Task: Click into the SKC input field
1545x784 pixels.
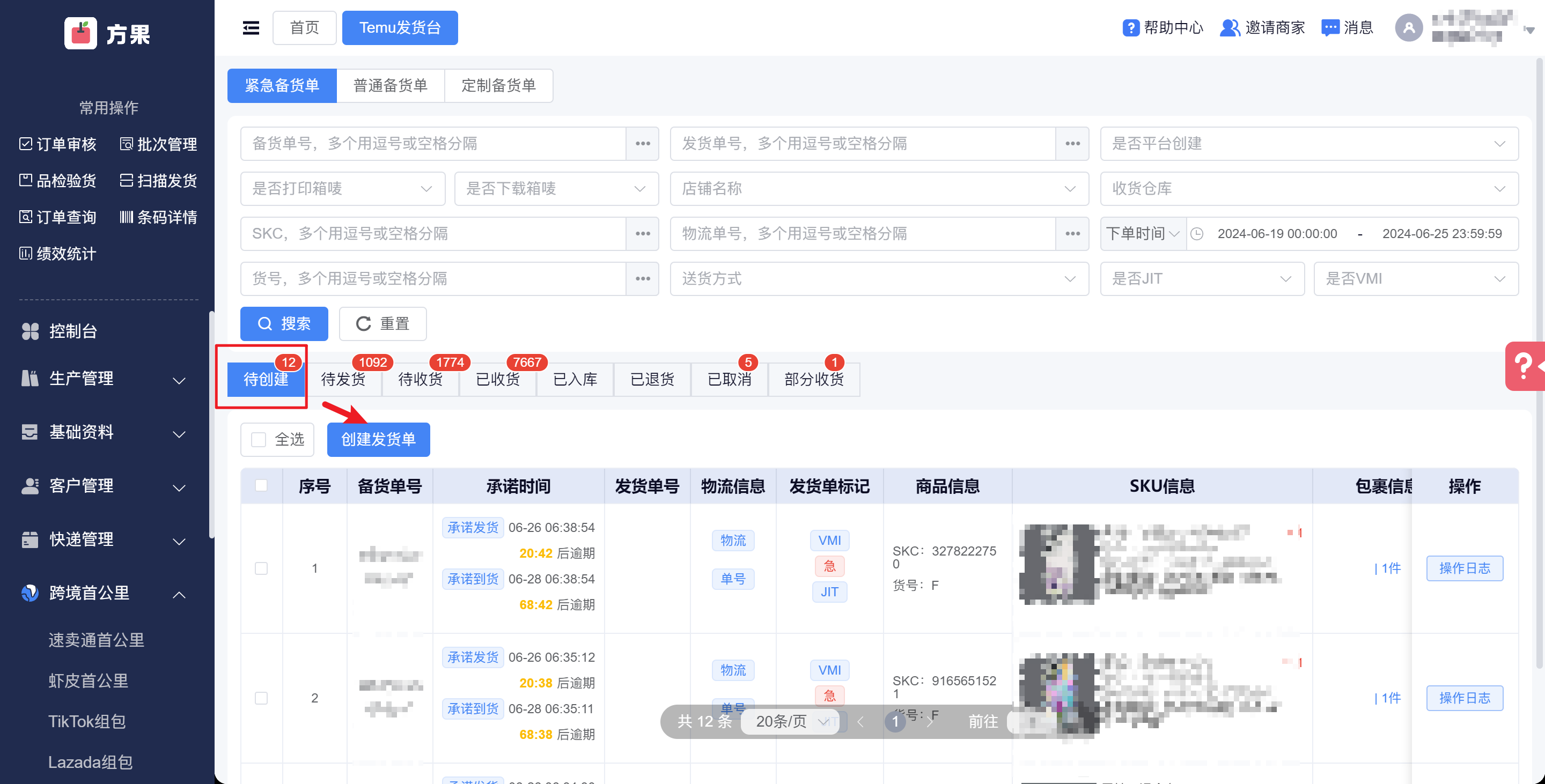Action: point(432,233)
